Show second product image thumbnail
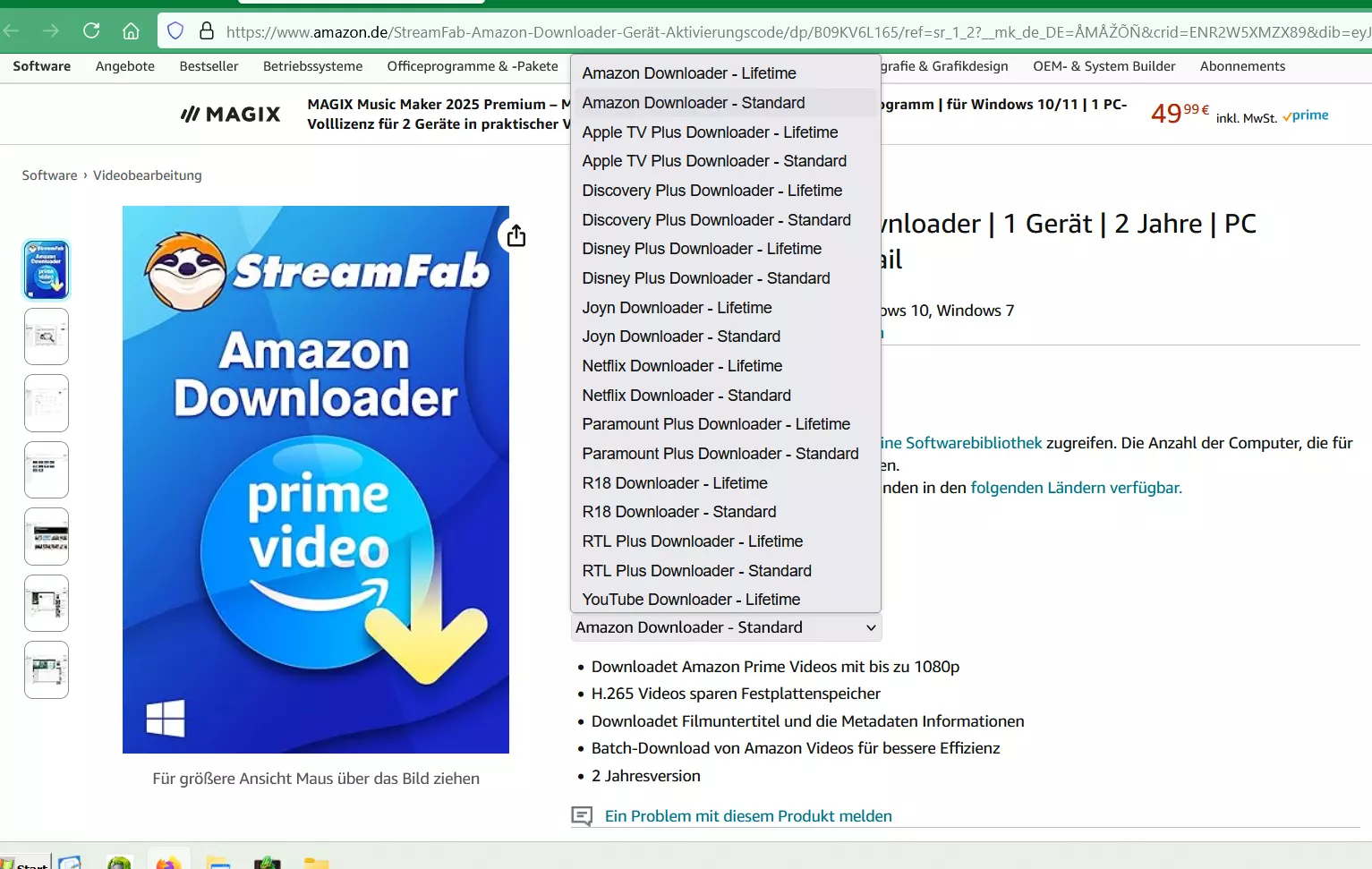Image resolution: width=1372 pixels, height=869 pixels. click(x=47, y=337)
